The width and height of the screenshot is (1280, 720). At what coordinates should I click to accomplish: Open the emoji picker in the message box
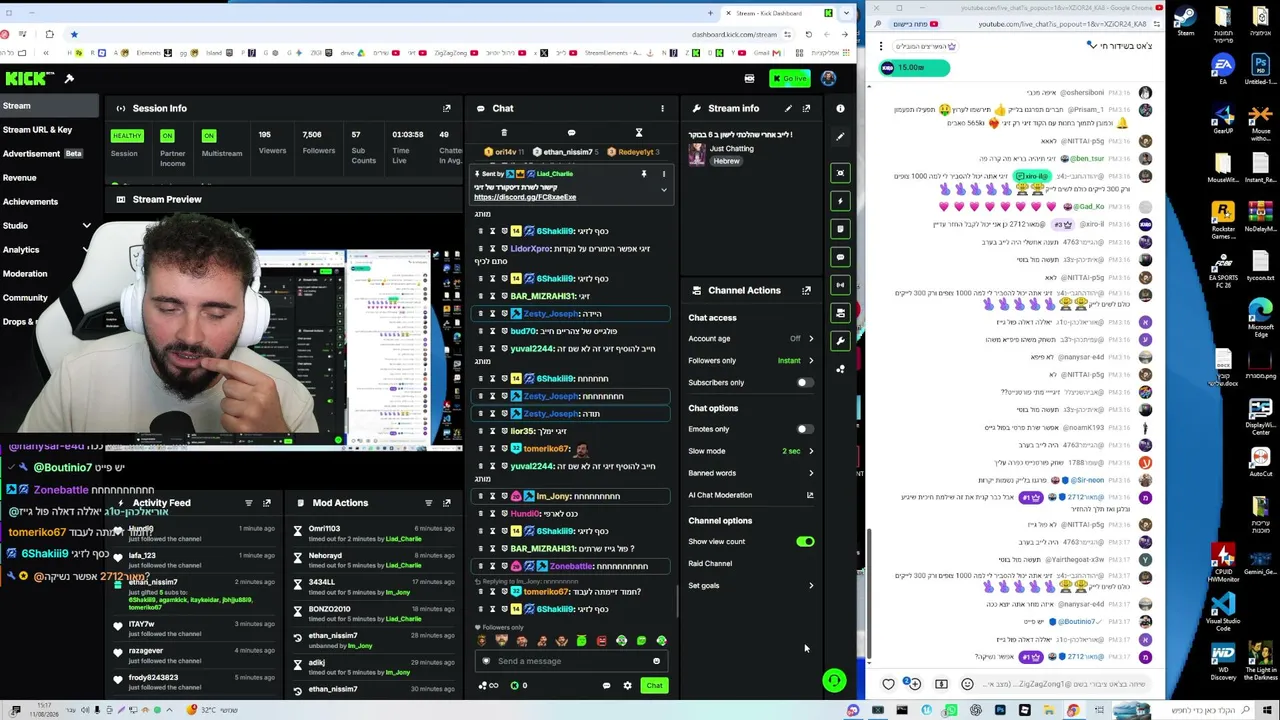pyautogui.click(x=656, y=661)
